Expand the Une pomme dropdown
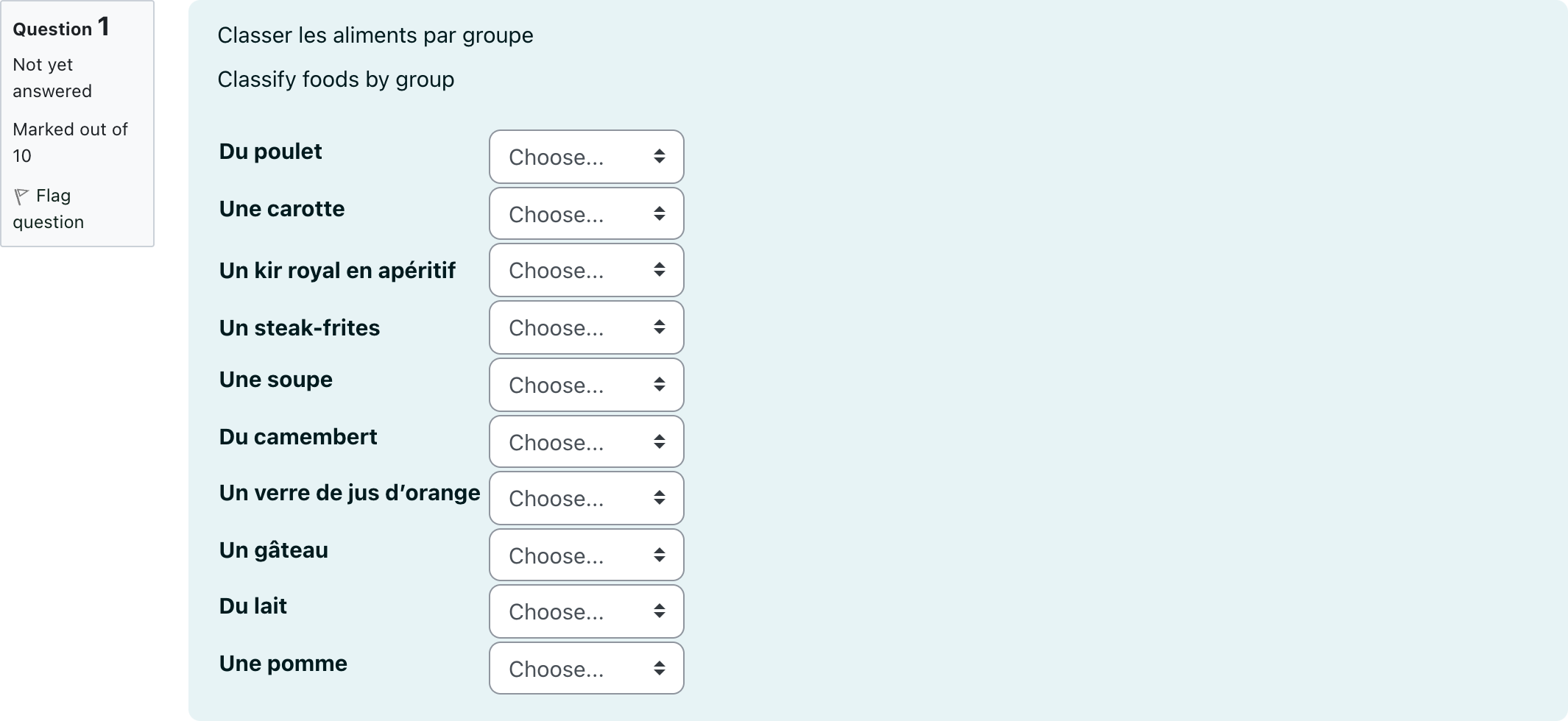Viewport: 1568px width, 721px height. coord(587,668)
